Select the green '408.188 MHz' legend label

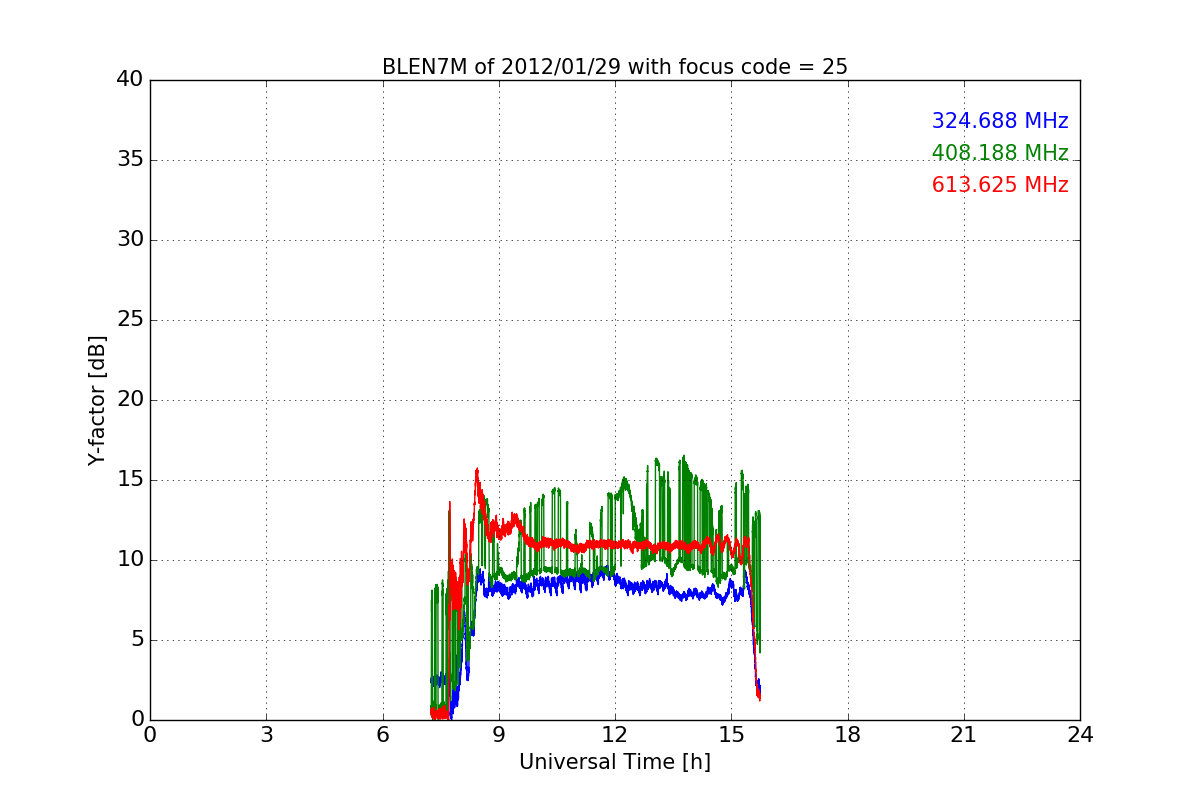(1000, 153)
